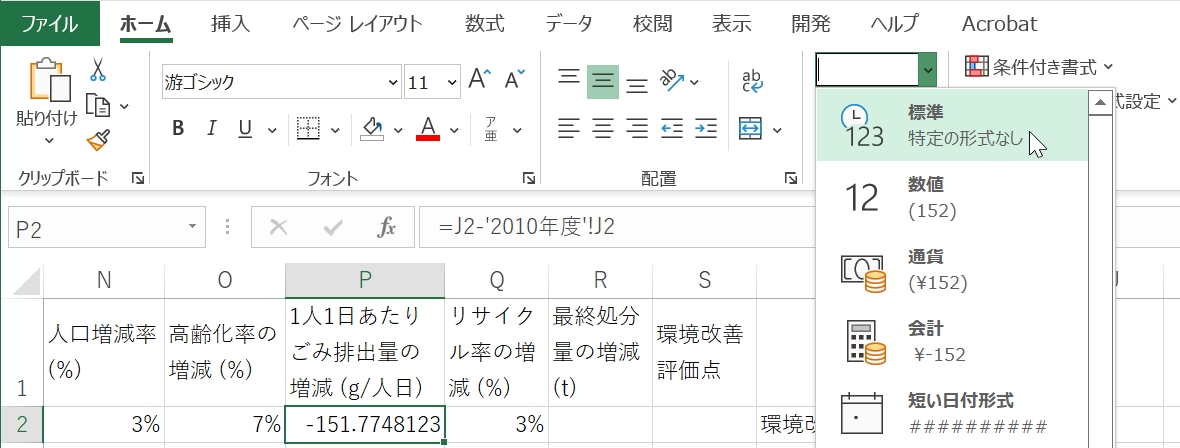Switch to the Acrobat tab
This screenshot has width=1180, height=448.
coord(999,24)
